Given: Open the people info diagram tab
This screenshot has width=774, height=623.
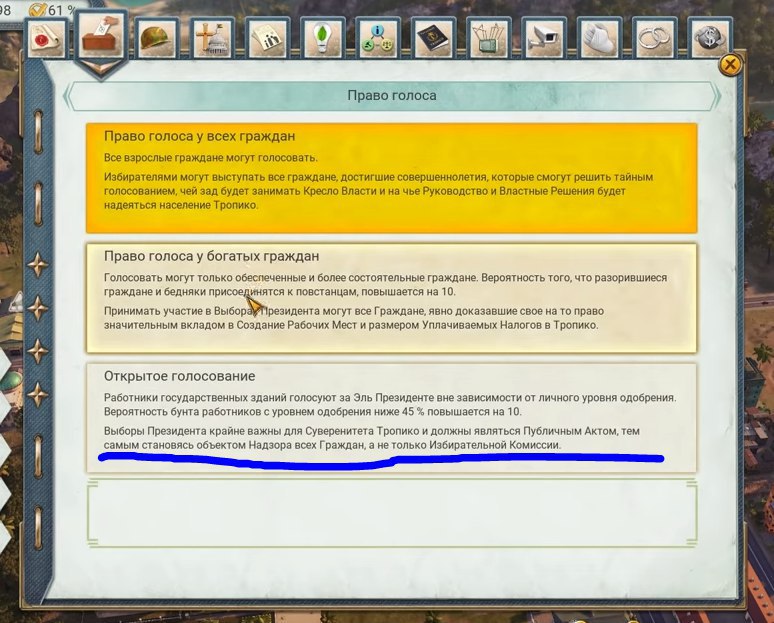Looking at the screenshot, I should [377, 39].
